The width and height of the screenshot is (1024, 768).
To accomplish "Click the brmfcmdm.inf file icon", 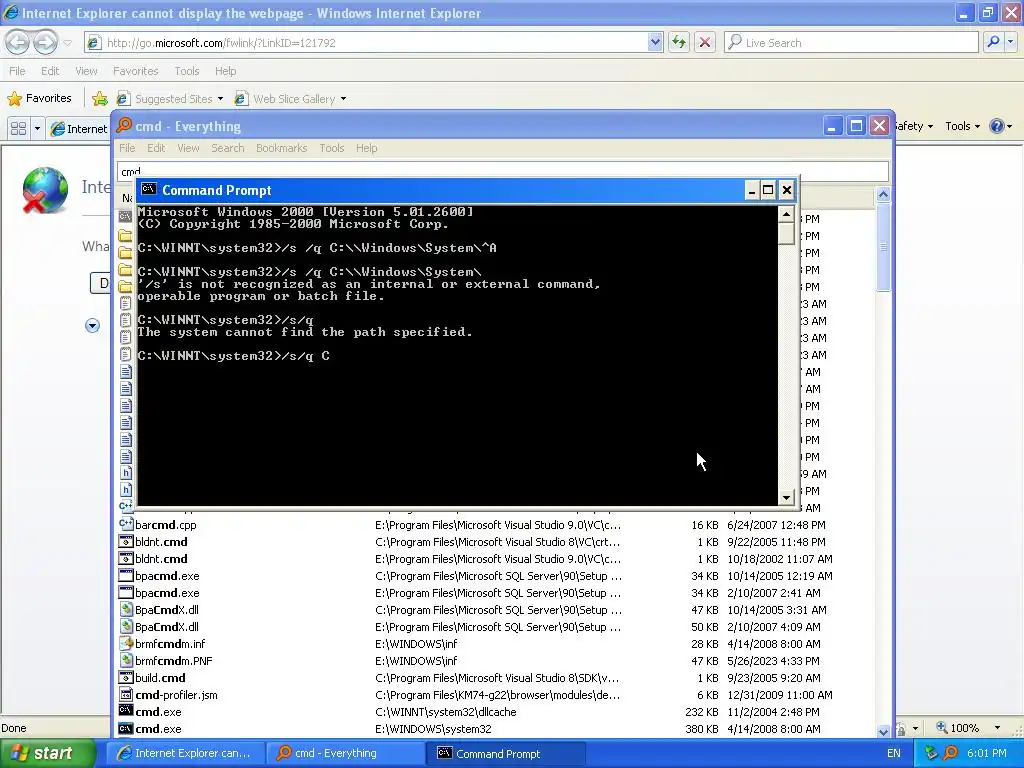I will pyautogui.click(x=125, y=643).
